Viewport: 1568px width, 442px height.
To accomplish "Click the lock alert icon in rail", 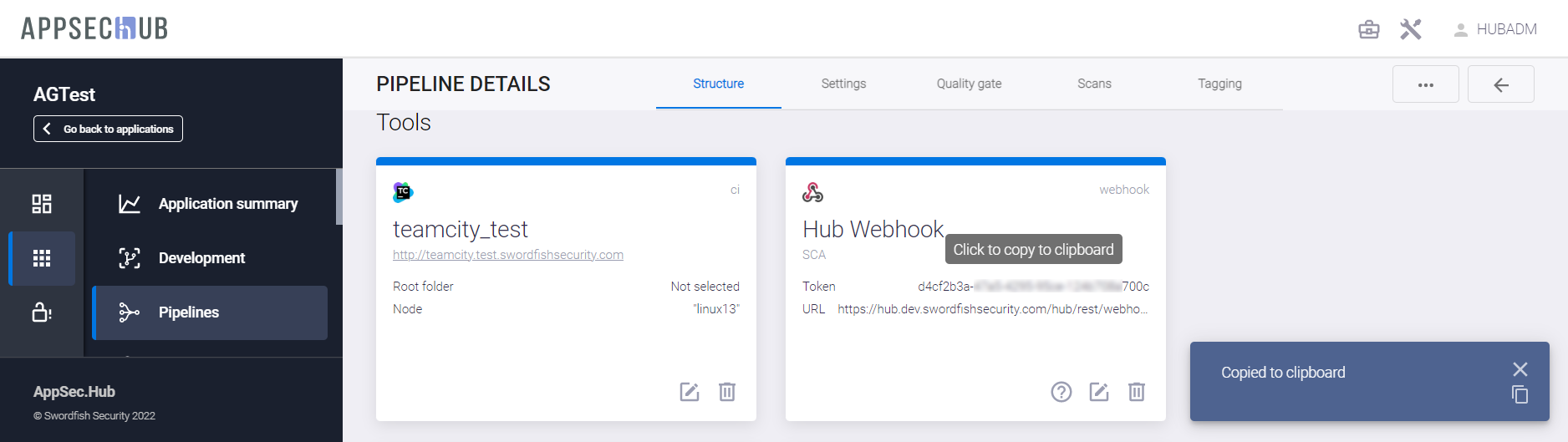I will tap(42, 312).
